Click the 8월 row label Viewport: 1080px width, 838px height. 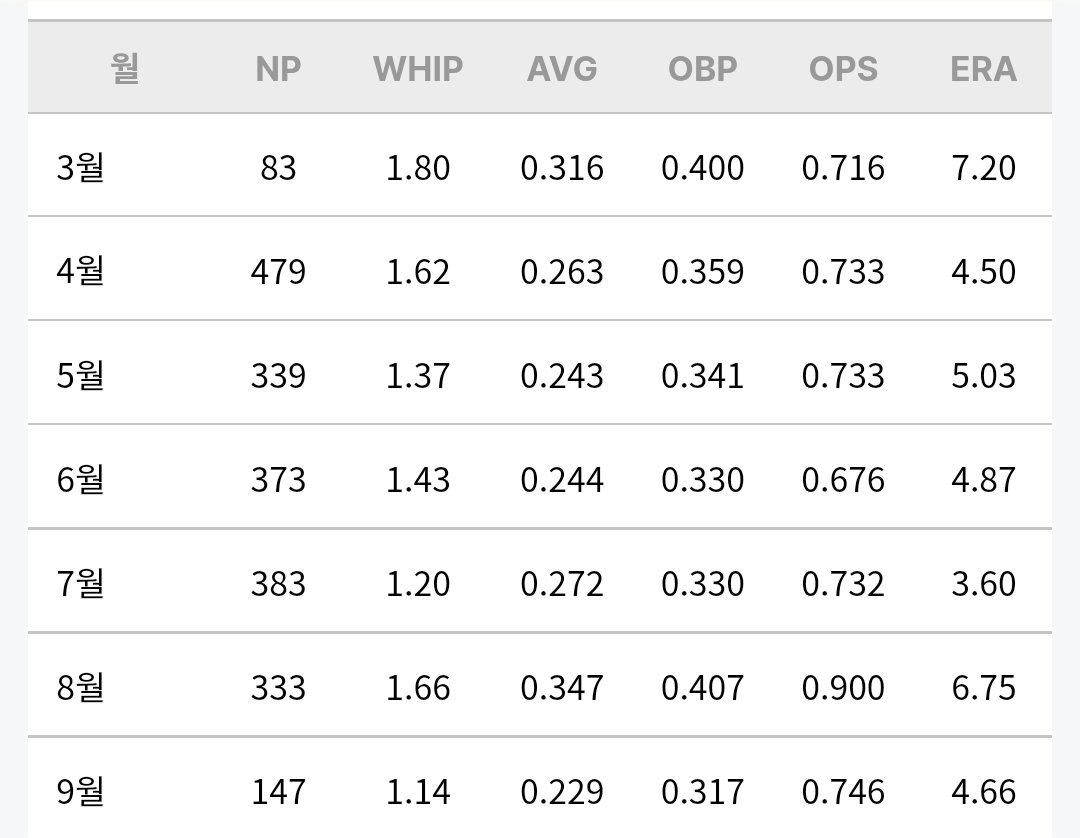click(81, 687)
